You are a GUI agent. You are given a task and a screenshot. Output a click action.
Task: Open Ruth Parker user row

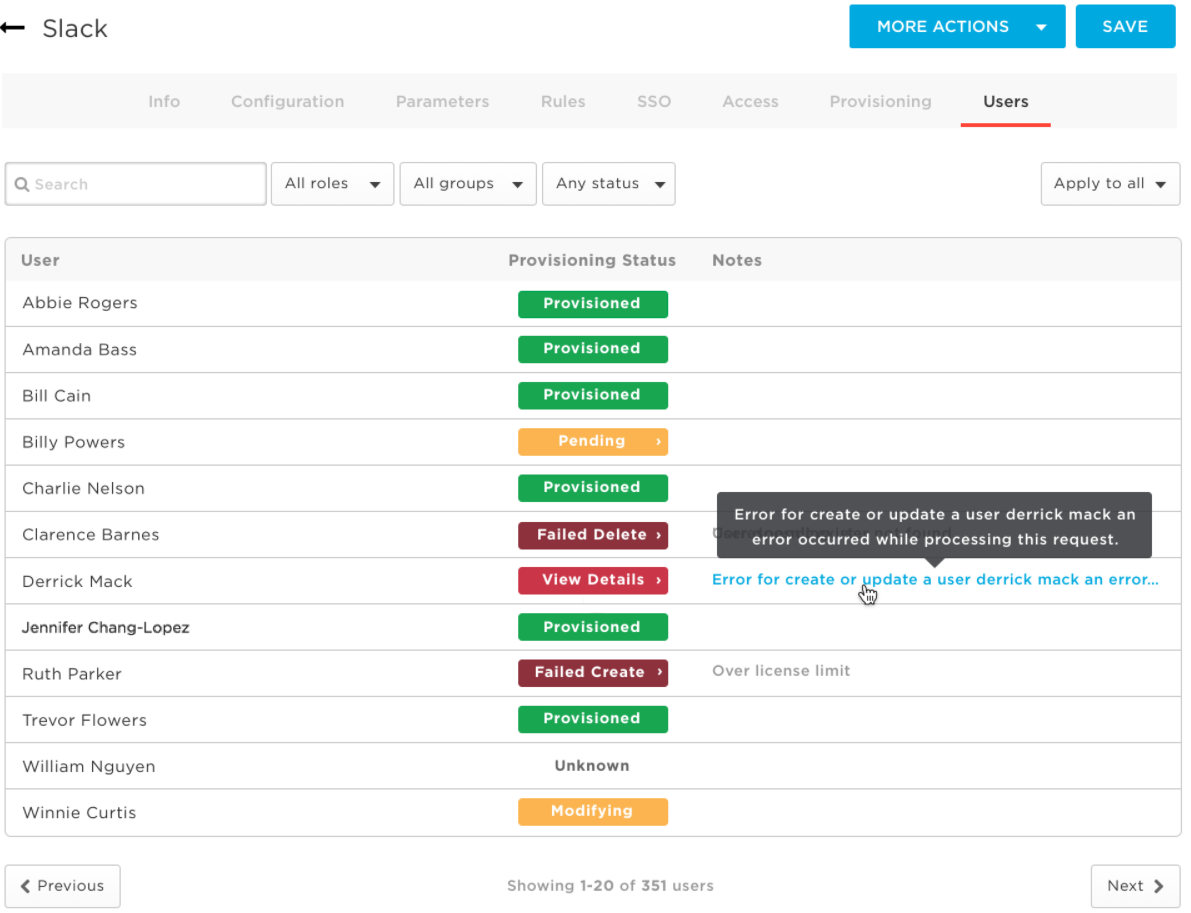(592, 674)
